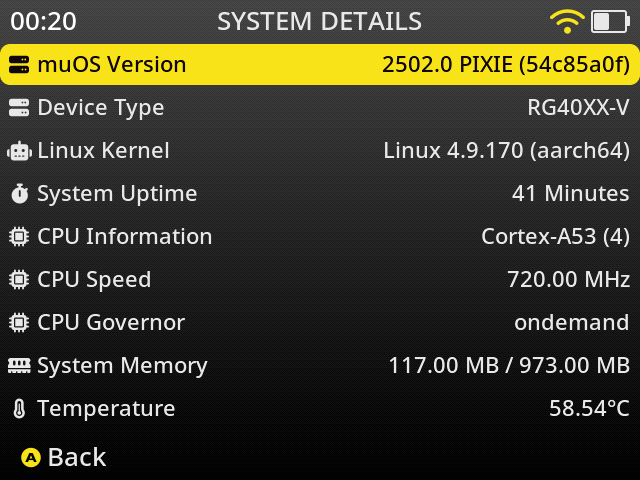
Task: Click the muOS Version server icon
Action: [19, 64]
